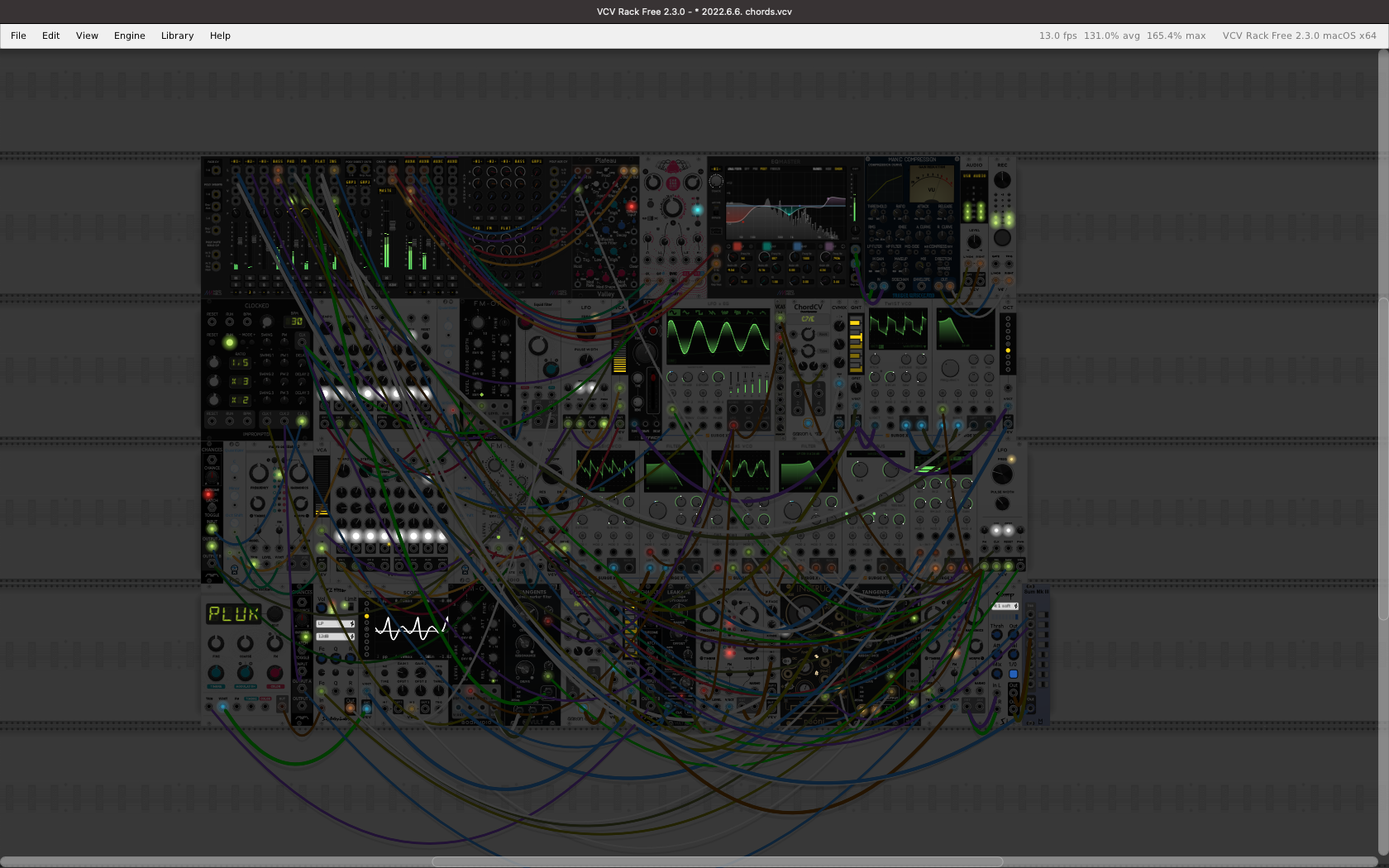Open the Engine menu
1389x868 pixels.
[x=130, y=36]
